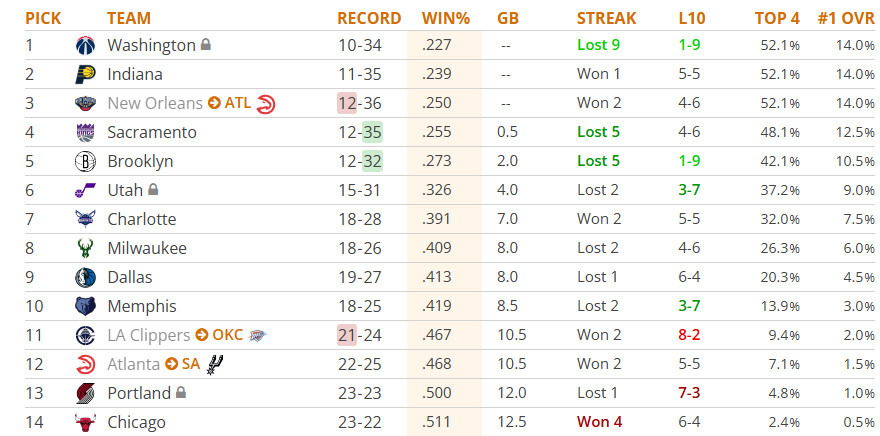Image resolution: width=880 pixels, height=436 pixels.
Task: Click the Milwaukee Bucks logo
Action: point(85,249)
